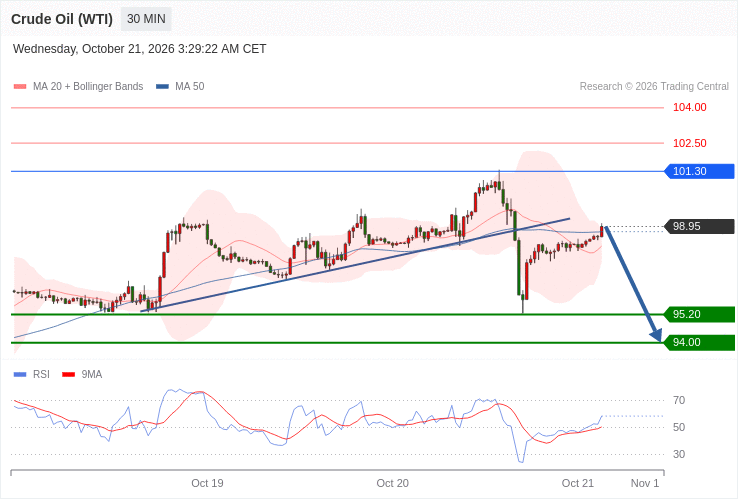738x500 pixels.
Task: Click the 30 MIN timeframe badge
Action: click(x=146, y=19)
